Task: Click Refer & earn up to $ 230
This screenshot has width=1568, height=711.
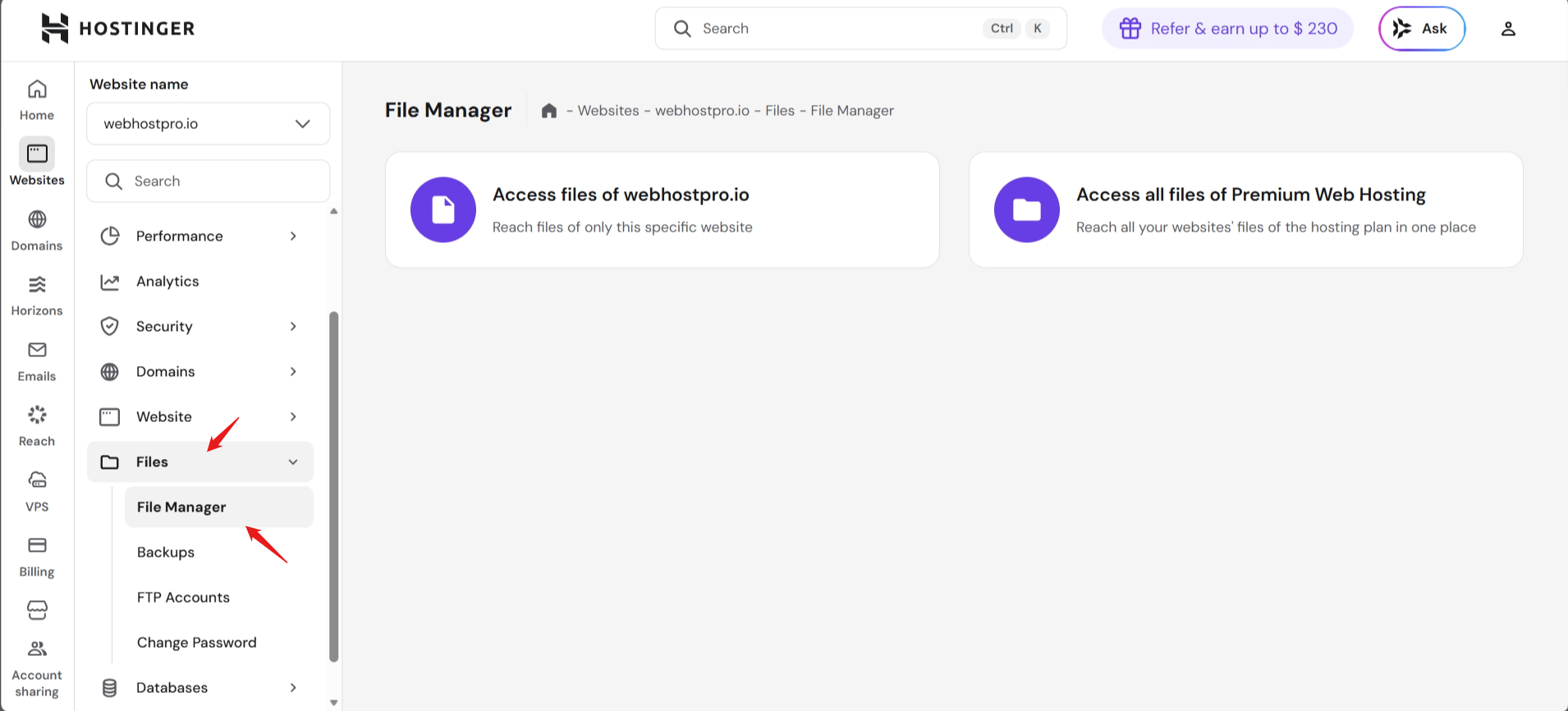Action: [x=1227, y=29]
